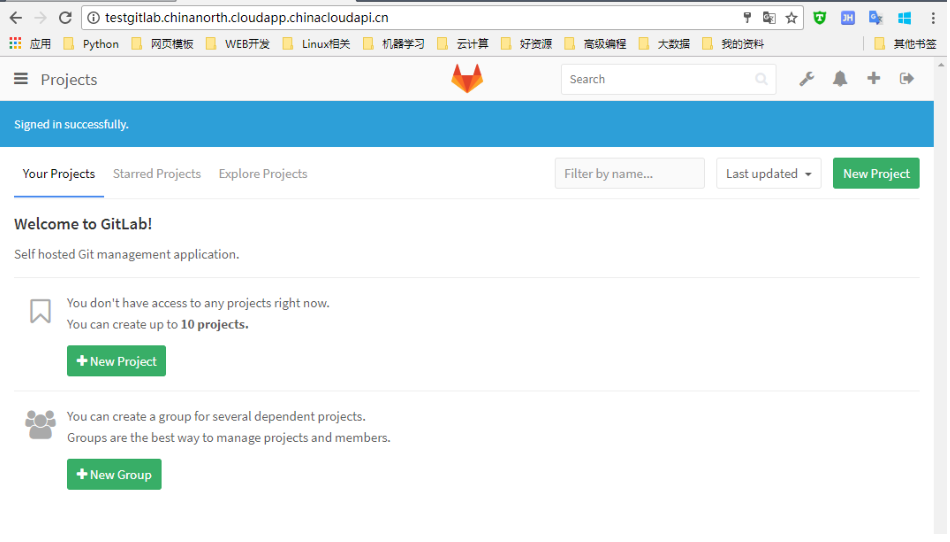The width and height of the screenshot is (950, 542).
Task: Open the 高级编程 bookmark folder
Action: pos(596,44)
